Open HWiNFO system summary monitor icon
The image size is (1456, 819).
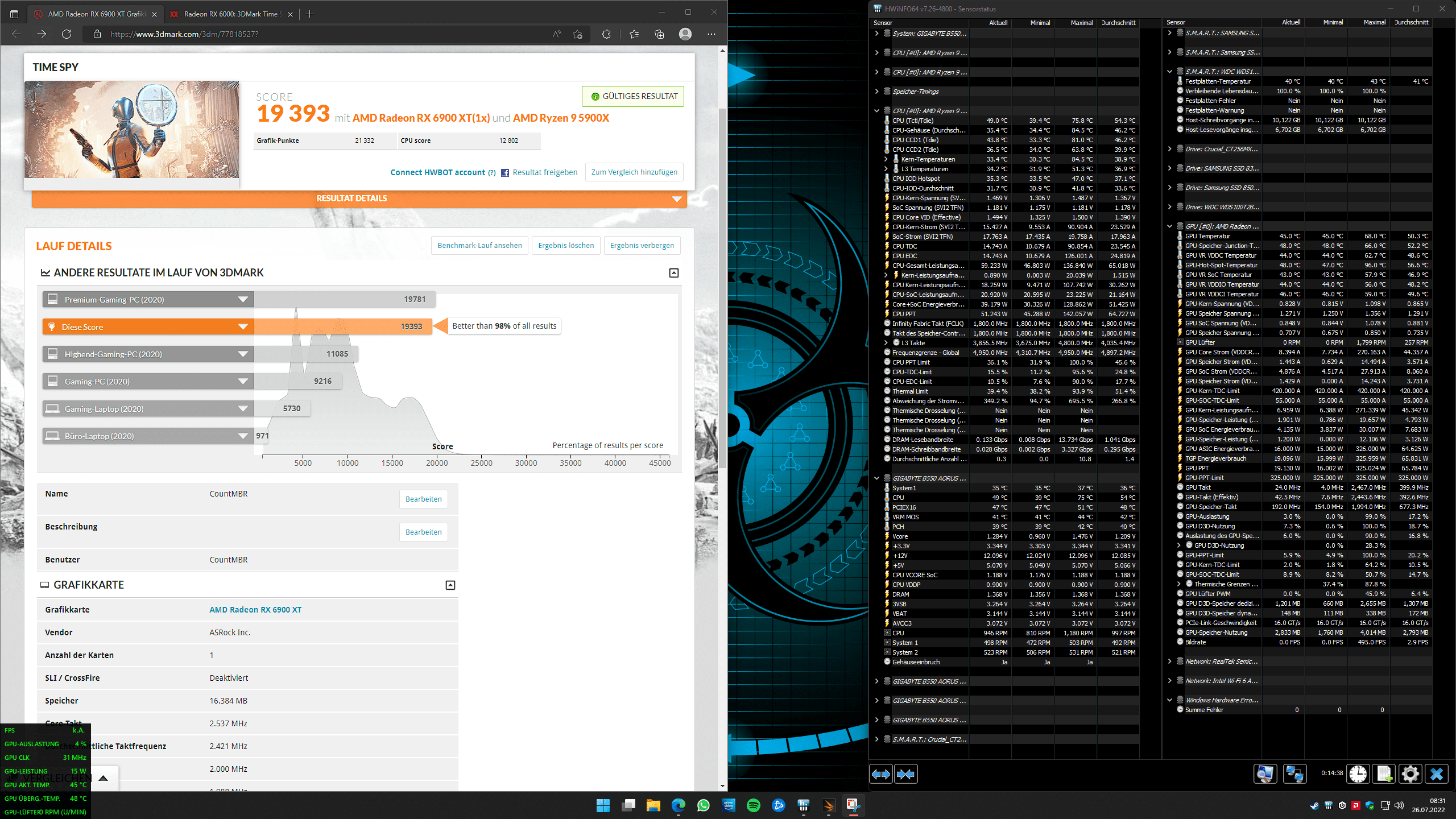point(1265,774)
